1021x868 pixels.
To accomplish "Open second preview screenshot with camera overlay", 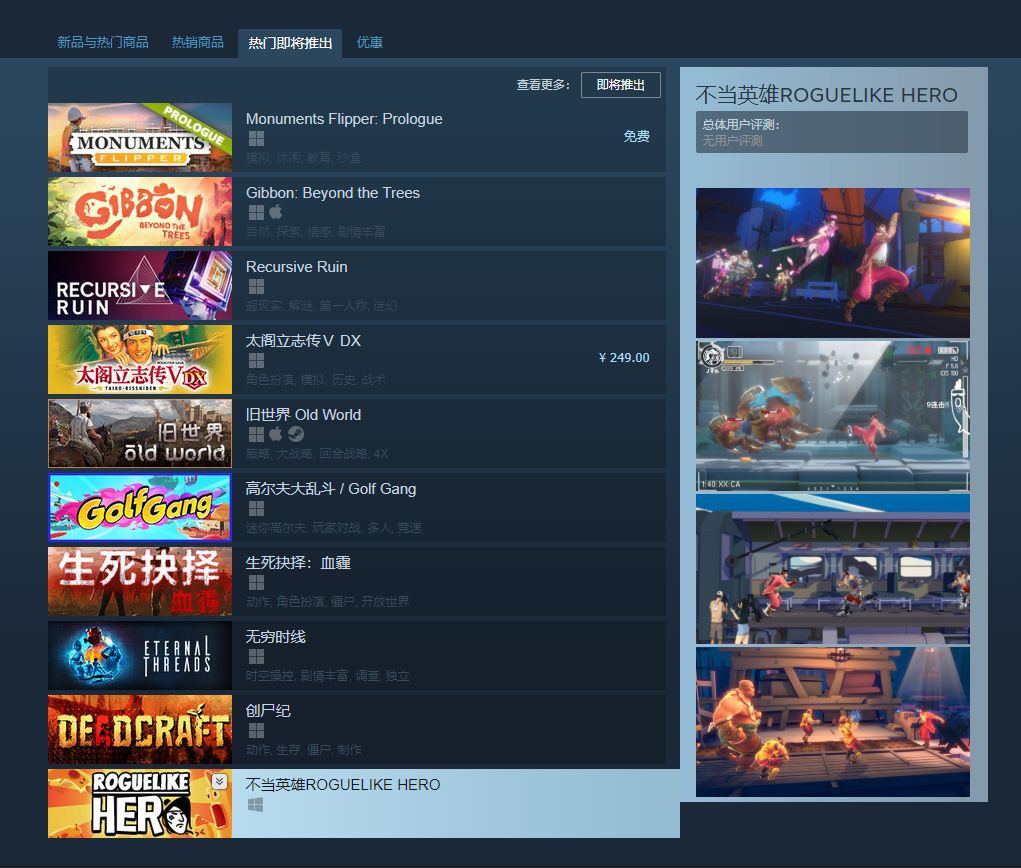I will click(x=833, y=415).
